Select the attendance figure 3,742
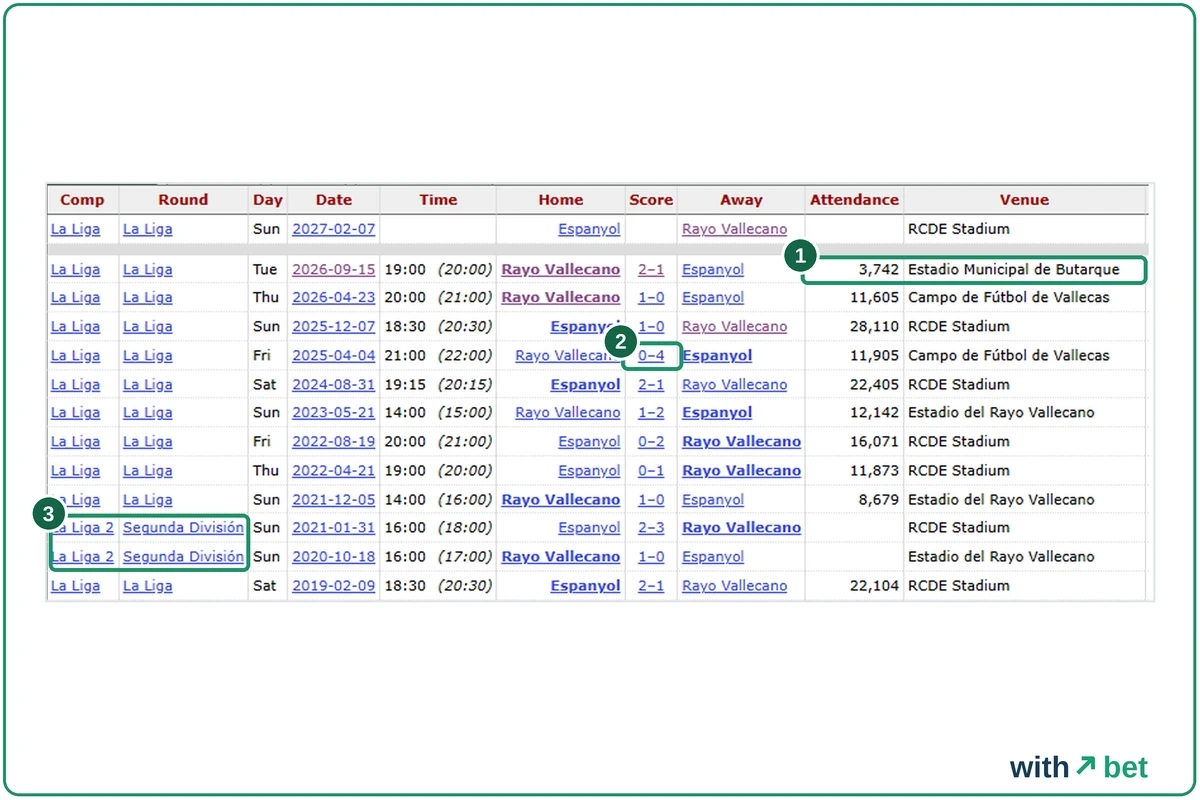1200x800 pixels. [879, 269]
